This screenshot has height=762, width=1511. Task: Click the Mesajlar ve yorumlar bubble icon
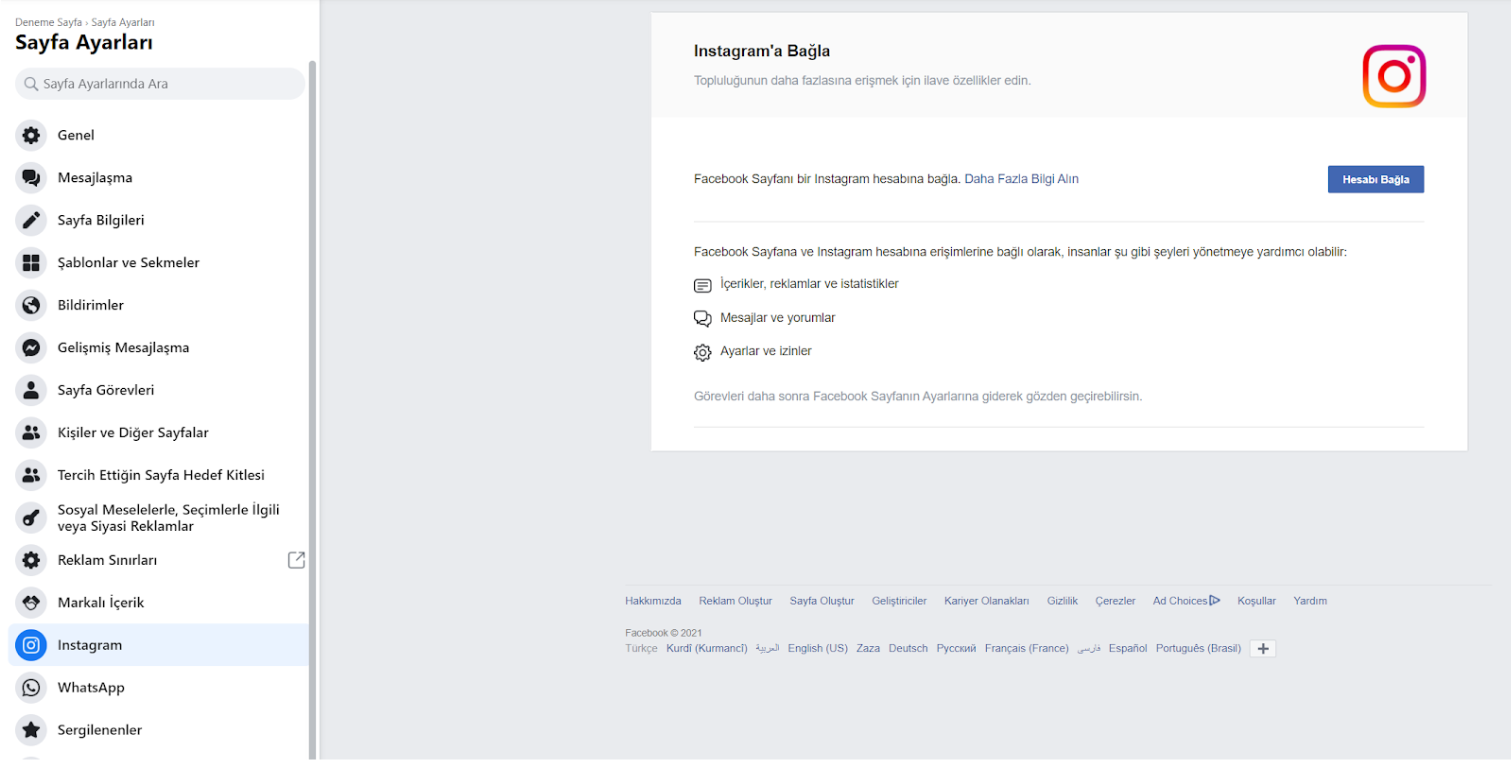point(703,319)
